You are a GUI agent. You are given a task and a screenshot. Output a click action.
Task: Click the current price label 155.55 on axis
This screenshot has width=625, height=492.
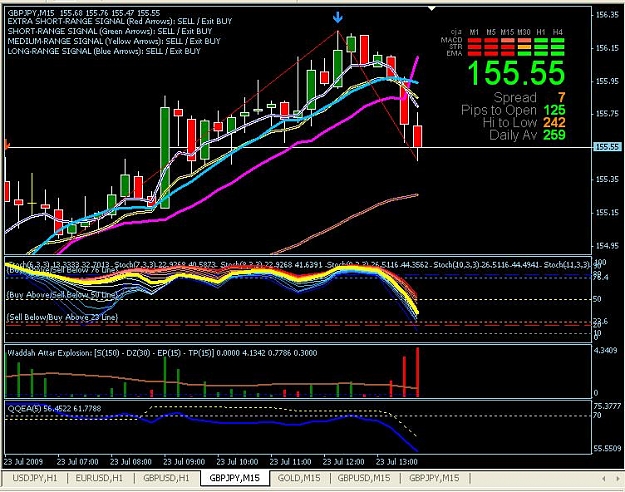pos(607,147)
